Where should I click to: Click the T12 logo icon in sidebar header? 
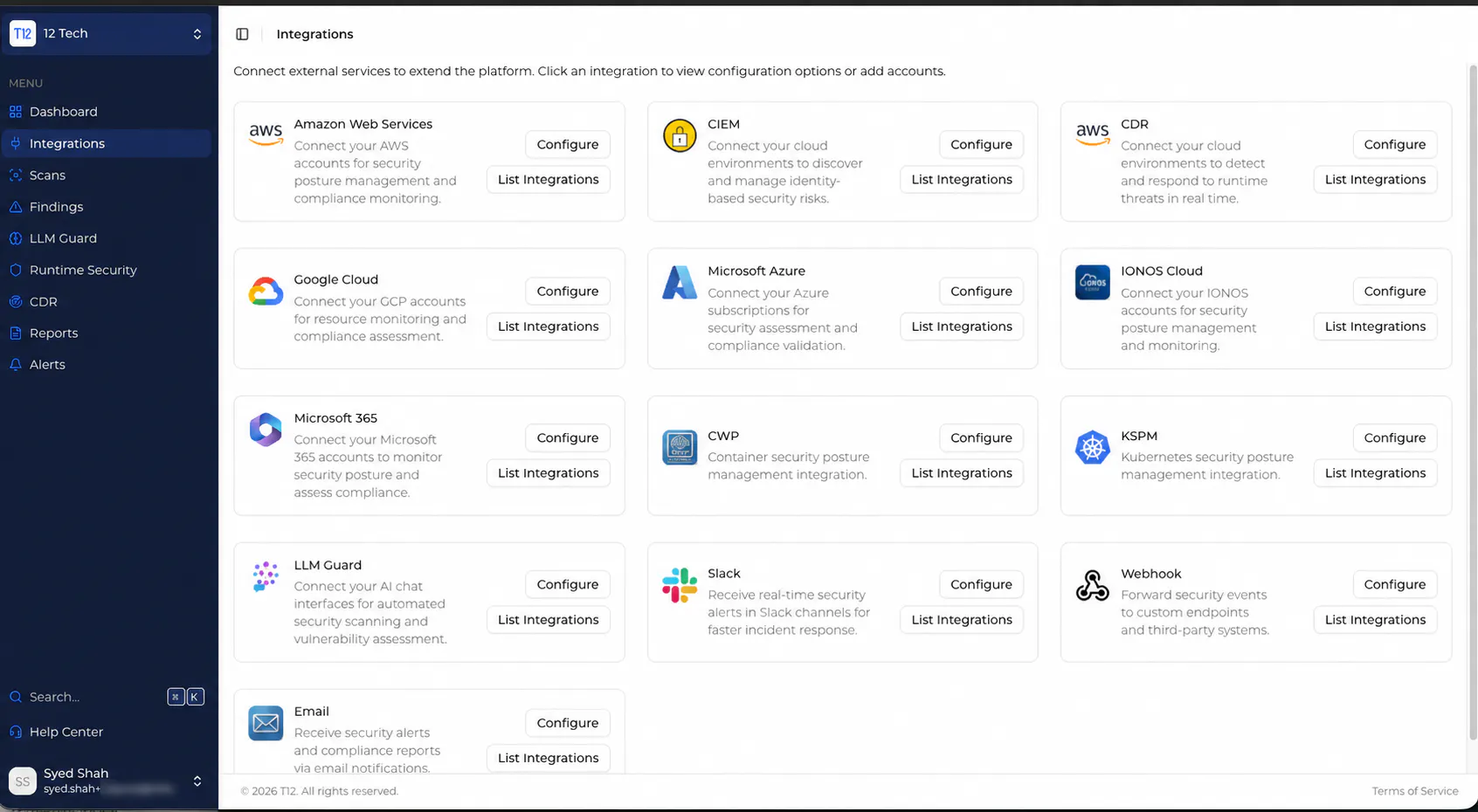tap(23, 34)
